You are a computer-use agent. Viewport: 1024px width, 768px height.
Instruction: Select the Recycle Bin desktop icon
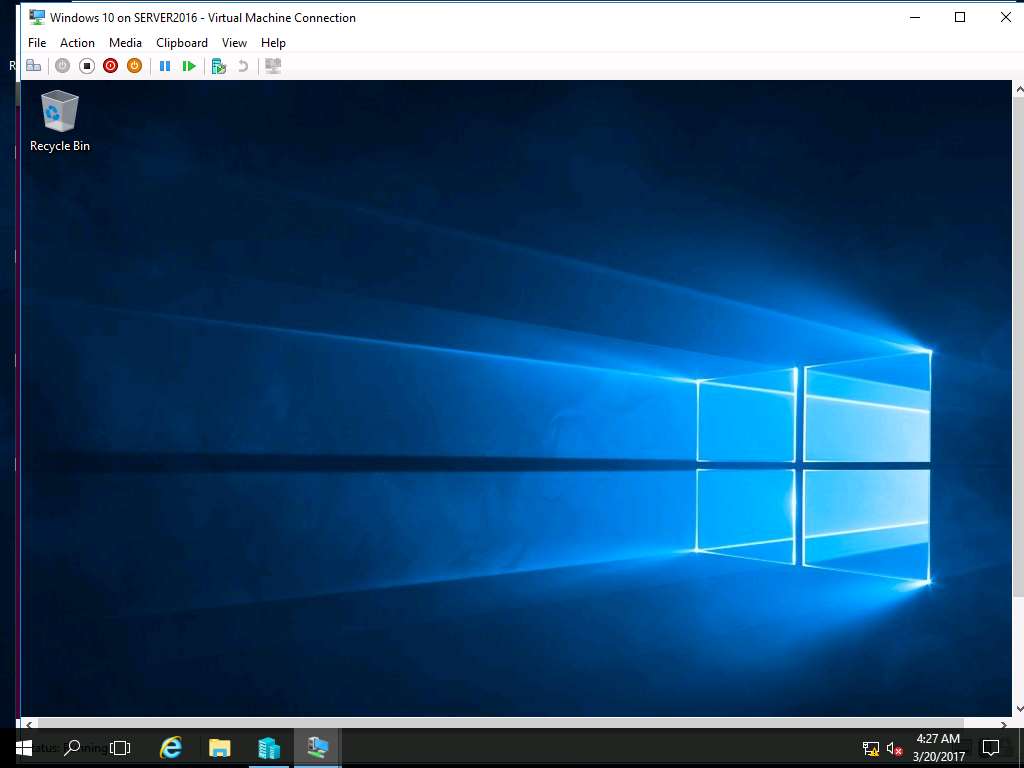click(59, 121)
